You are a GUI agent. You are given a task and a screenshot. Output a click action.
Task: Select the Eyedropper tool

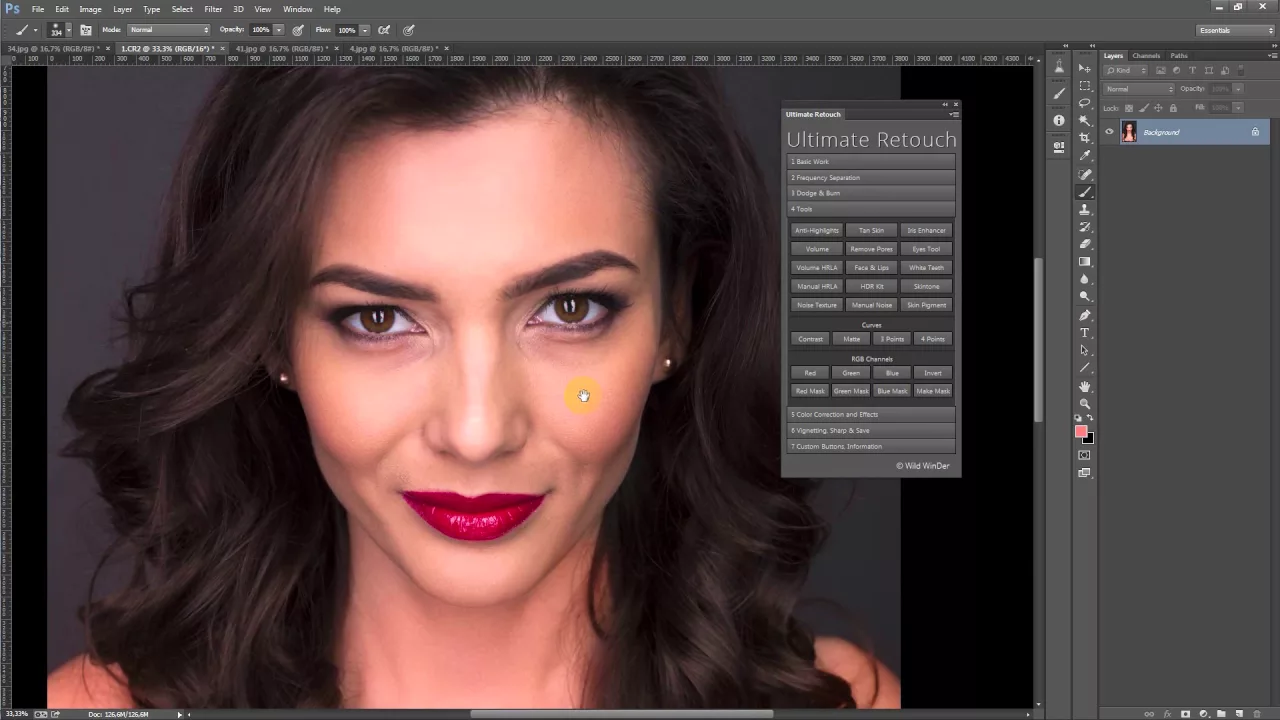pyautogui.click(x=1085, y=155)
